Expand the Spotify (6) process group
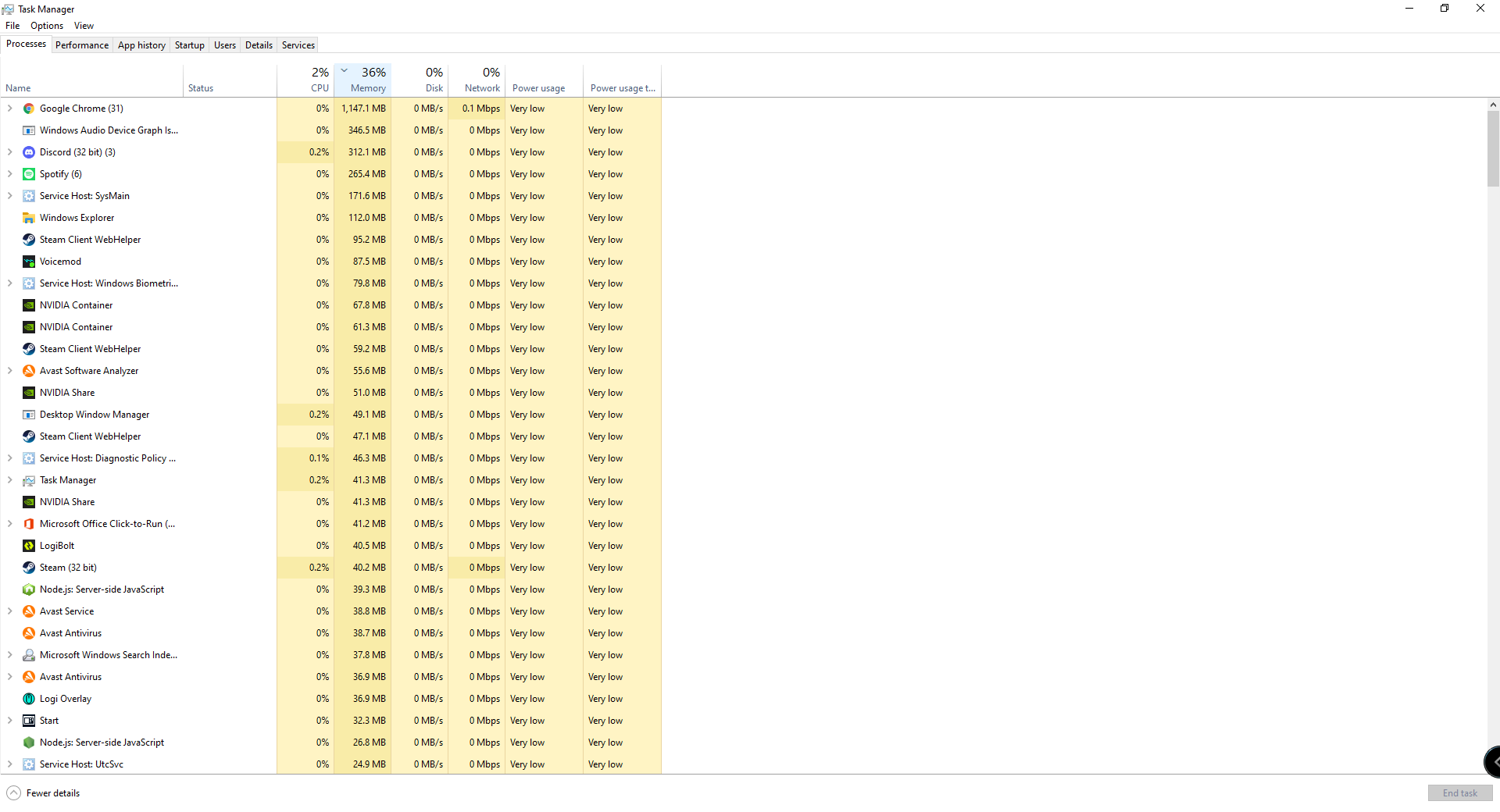This screenshot has height=812, width=1500. click(9, 174)
